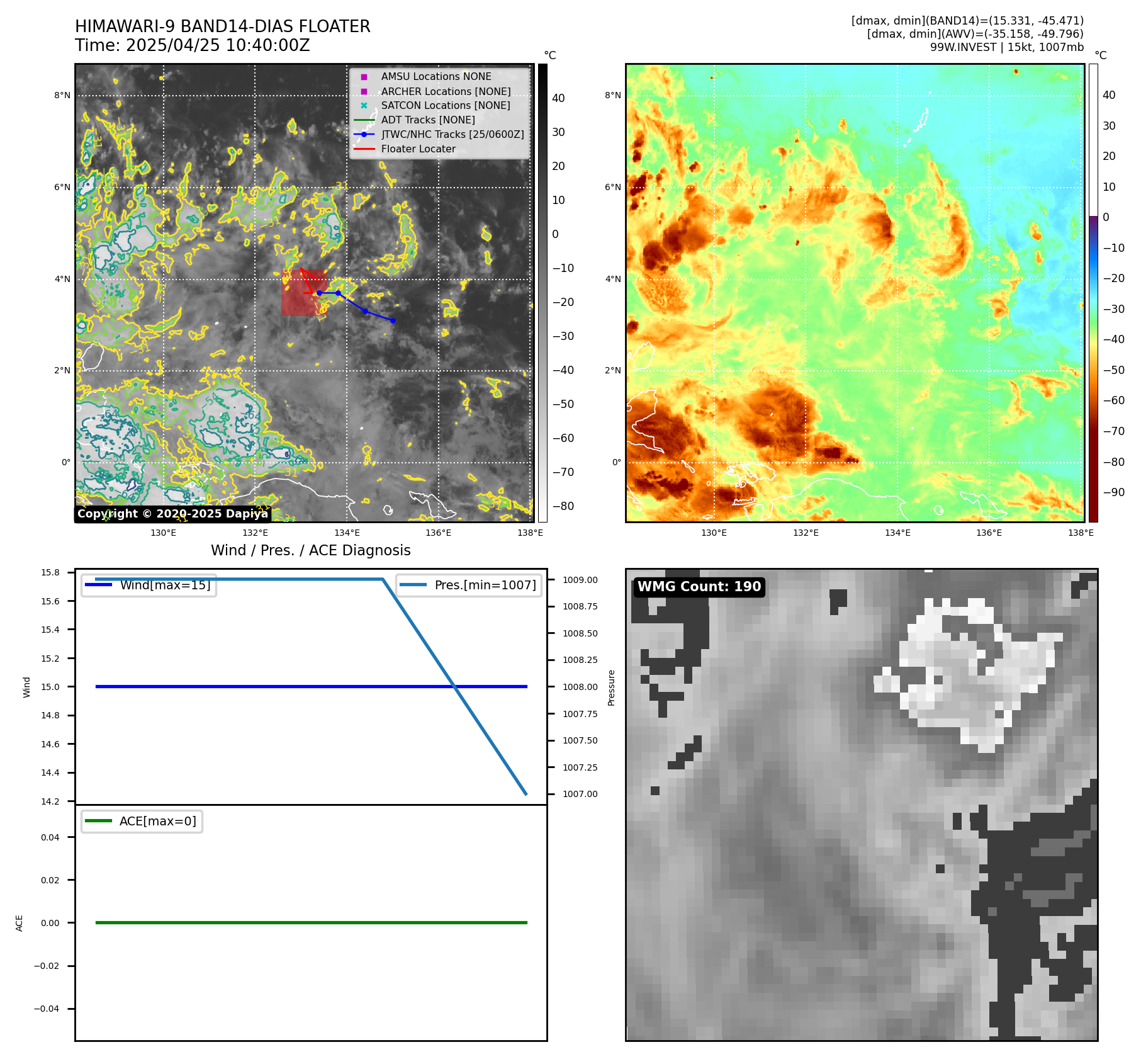Click the '0°' latitude label on color map

tap(617, 462)
